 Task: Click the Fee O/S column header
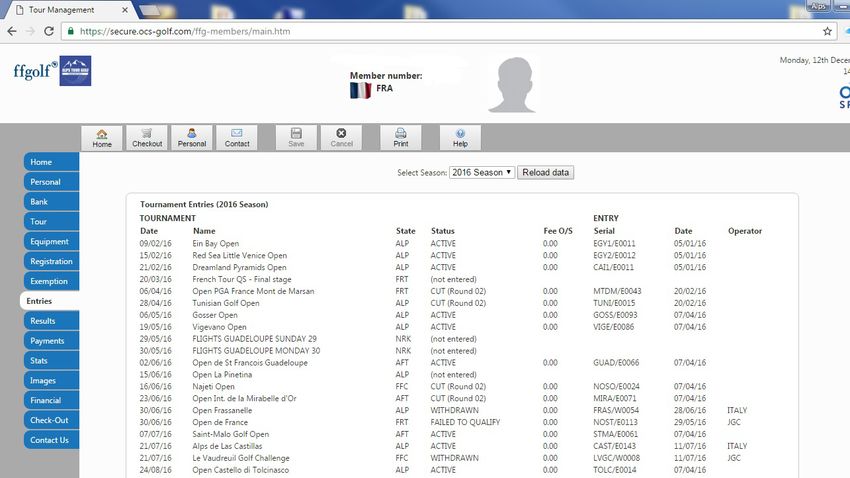(x=558, y=231)
